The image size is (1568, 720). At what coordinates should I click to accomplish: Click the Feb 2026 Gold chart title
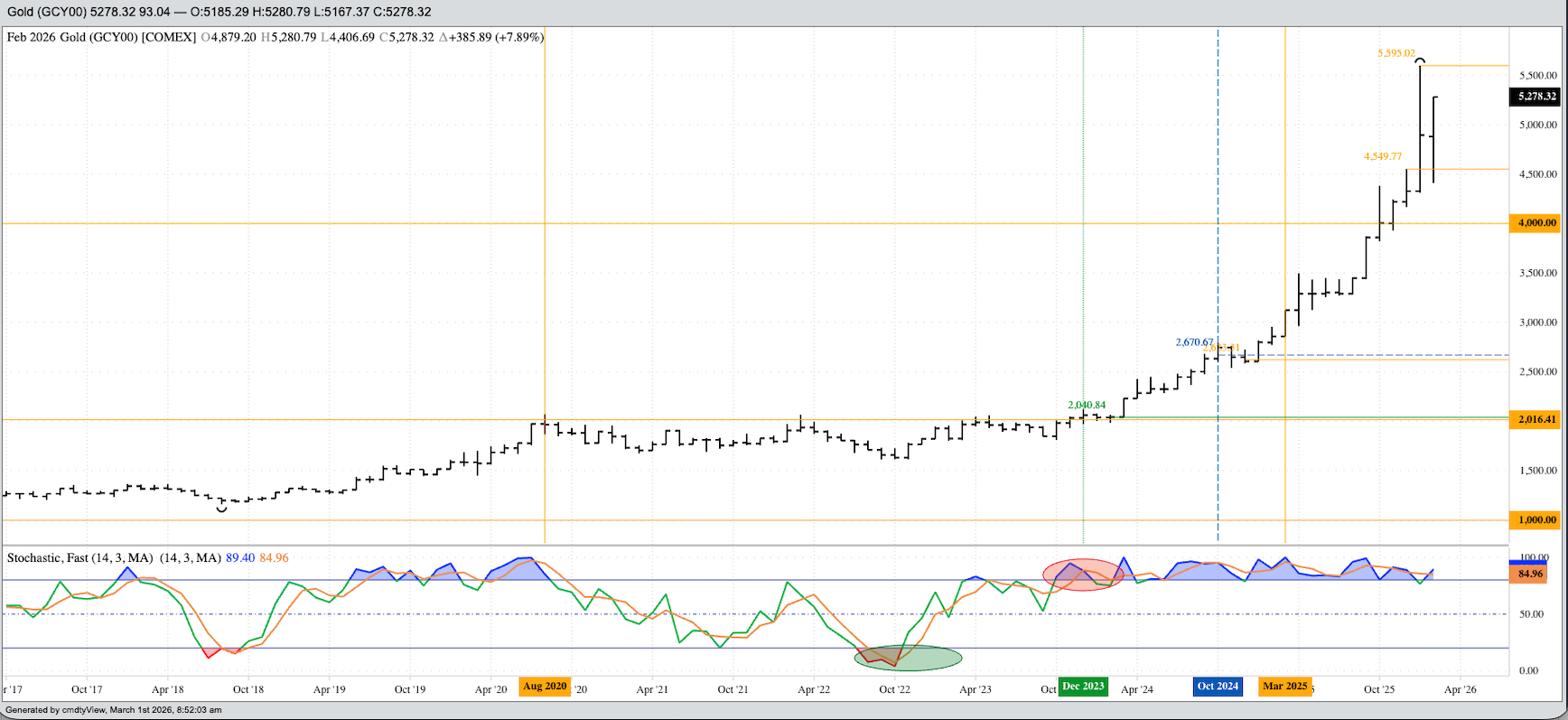pyautogui.click(x=101, y=37)
